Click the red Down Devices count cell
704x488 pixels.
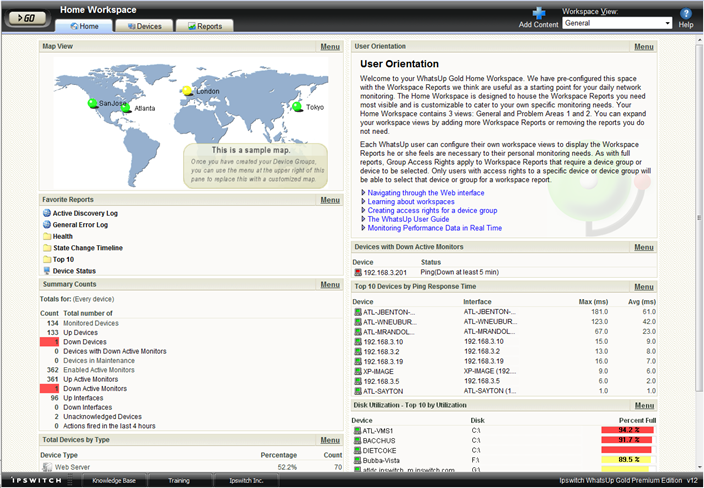click(50, 342)
